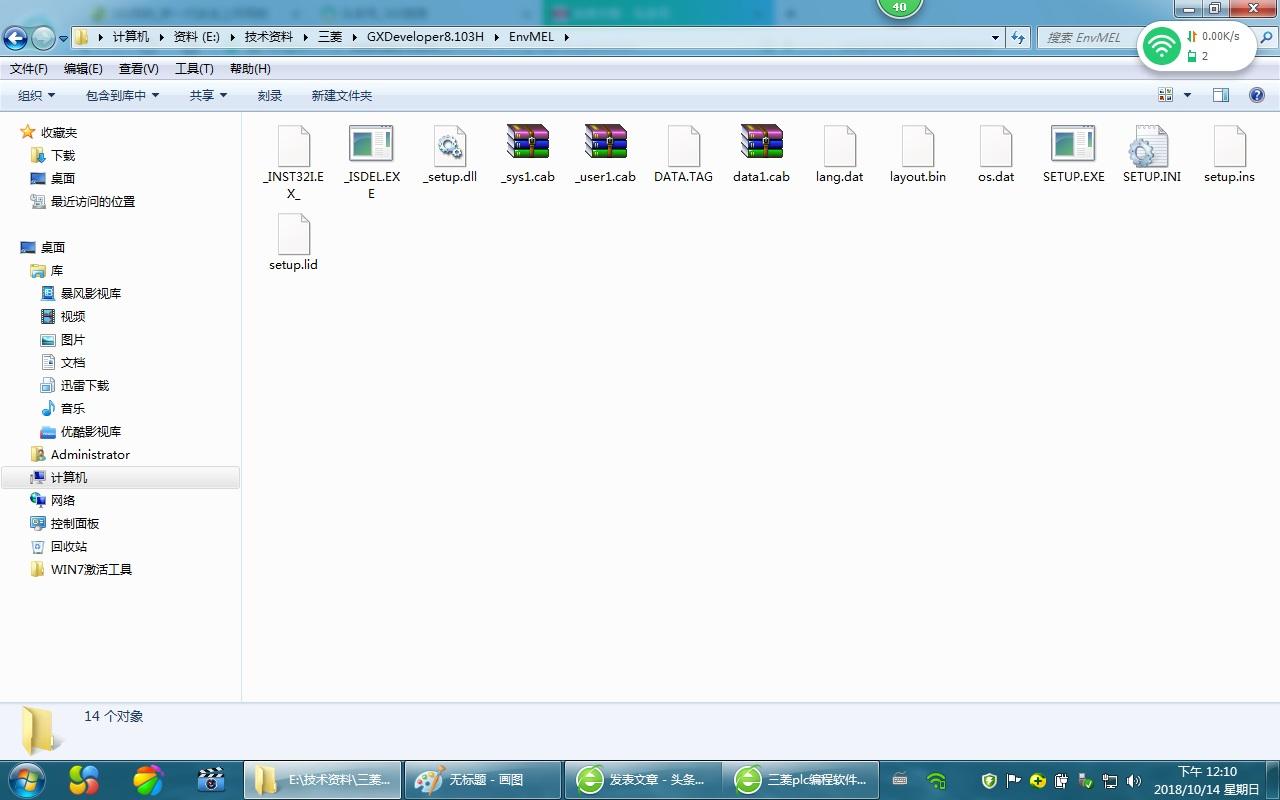Switch to the 无标题 - 画图 taskbar window
Viewport: 1280px width, 800px height.
[482, 779]
